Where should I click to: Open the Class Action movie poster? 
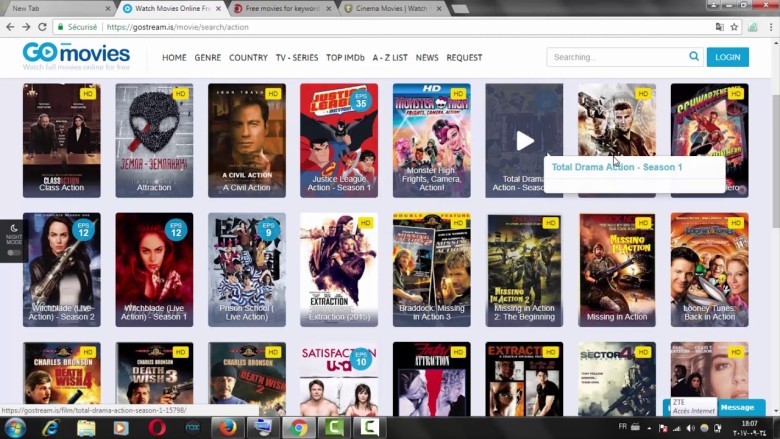(x=62, y=141)
